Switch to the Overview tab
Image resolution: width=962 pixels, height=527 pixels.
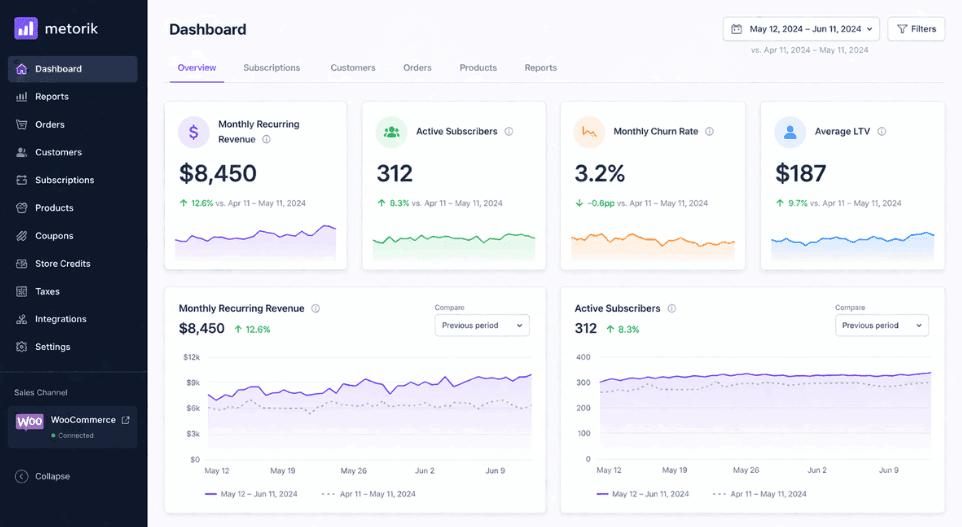click(197, 67)
